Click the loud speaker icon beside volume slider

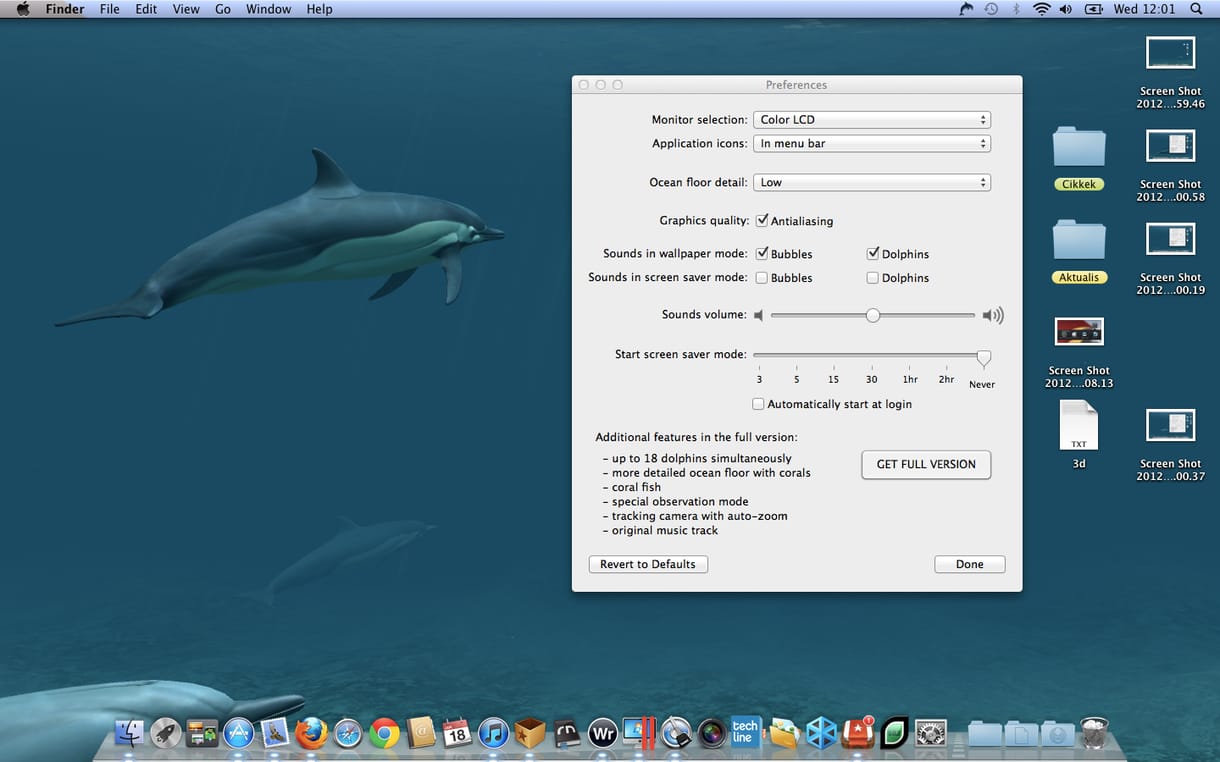(992, 315)
